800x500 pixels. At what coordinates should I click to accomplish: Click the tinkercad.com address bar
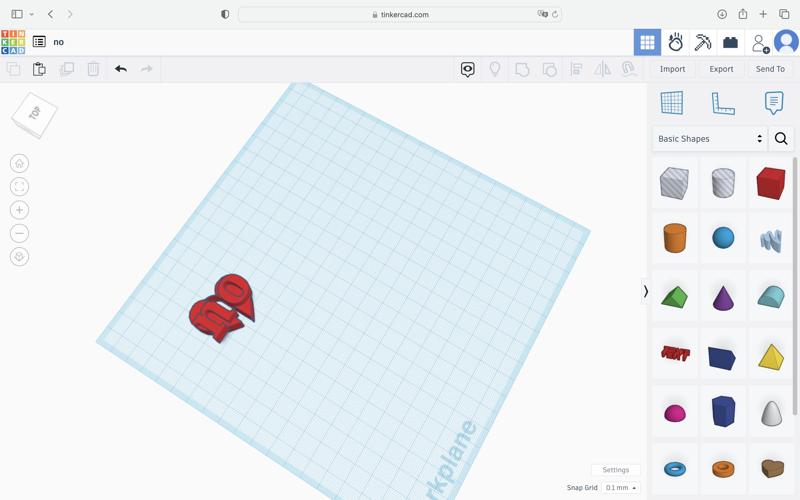pyautogui.click(x=401, y=14)
